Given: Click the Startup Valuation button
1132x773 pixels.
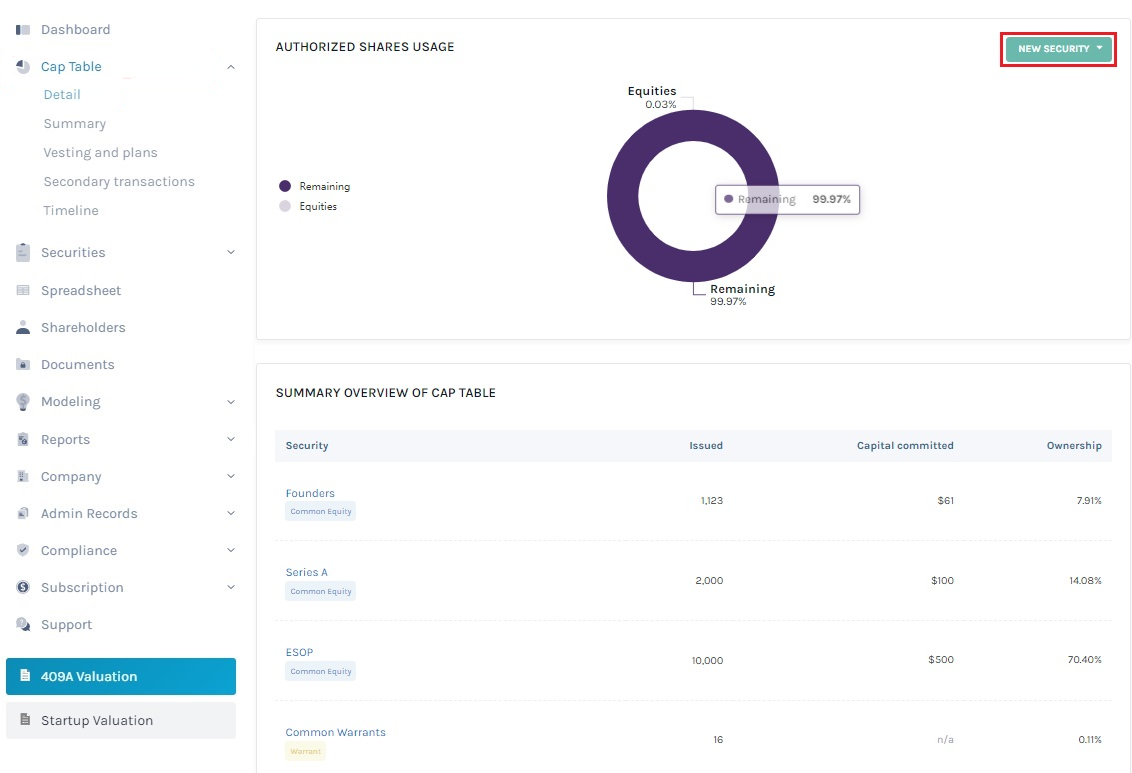Looking at the screenshot, I should (x=121, y=720).
